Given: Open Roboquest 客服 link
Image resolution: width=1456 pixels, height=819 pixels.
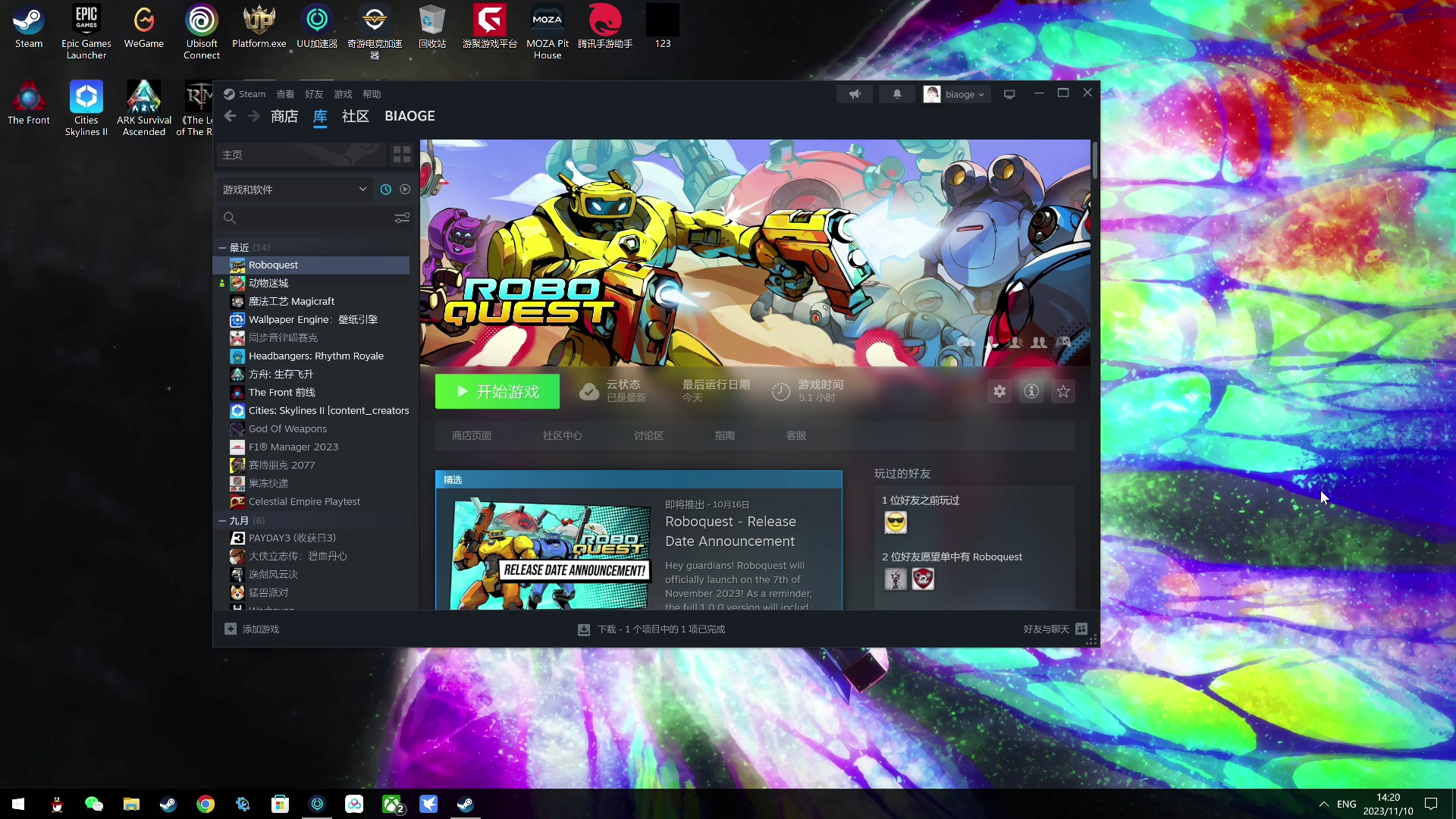Looking at the screenshot, I should click(796, 436).
